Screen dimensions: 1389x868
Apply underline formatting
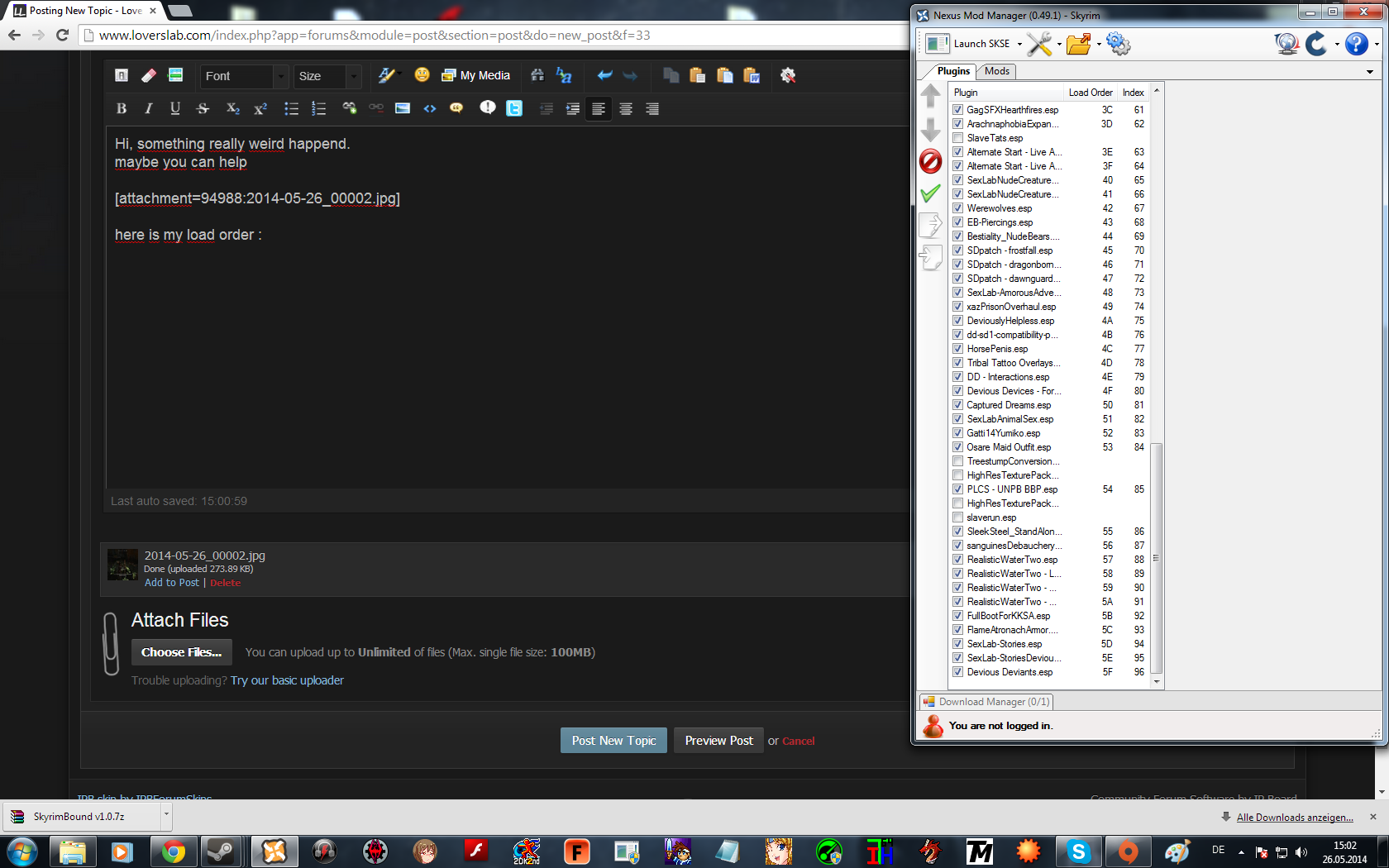175,108
